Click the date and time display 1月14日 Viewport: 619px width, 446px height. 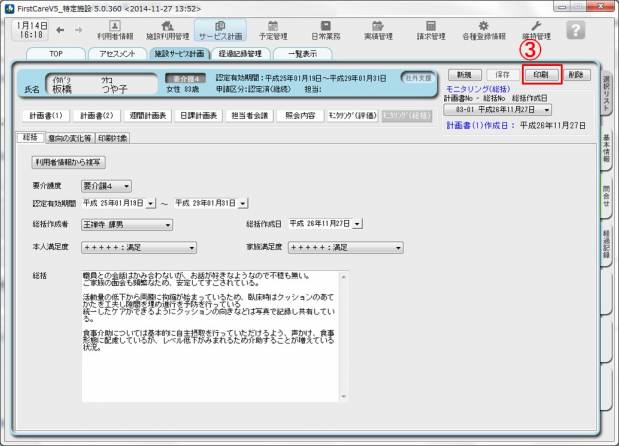point(32,30)
